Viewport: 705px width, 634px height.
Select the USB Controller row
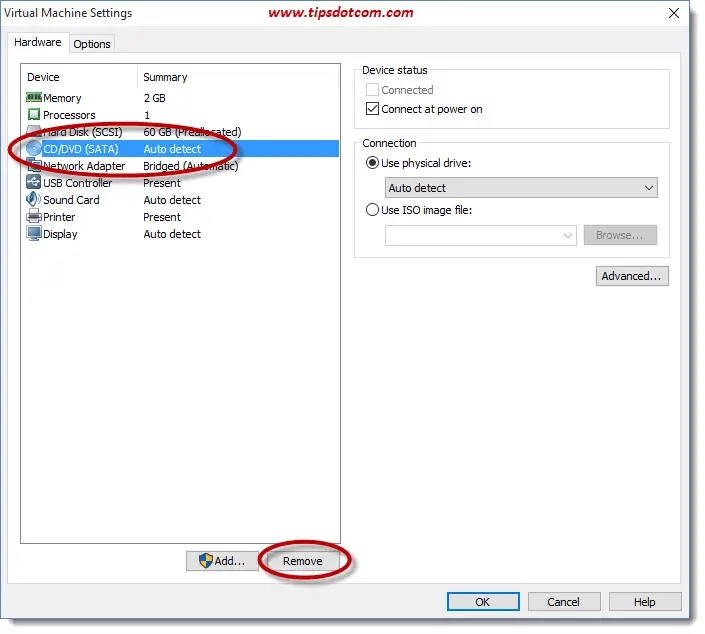(x=181, y=183)
